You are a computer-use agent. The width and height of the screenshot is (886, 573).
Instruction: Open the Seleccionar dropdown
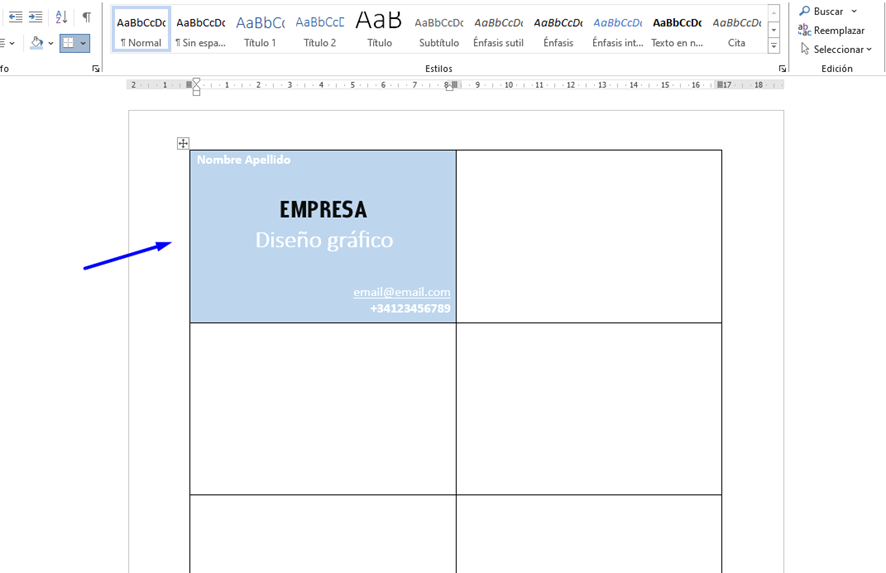836,49
